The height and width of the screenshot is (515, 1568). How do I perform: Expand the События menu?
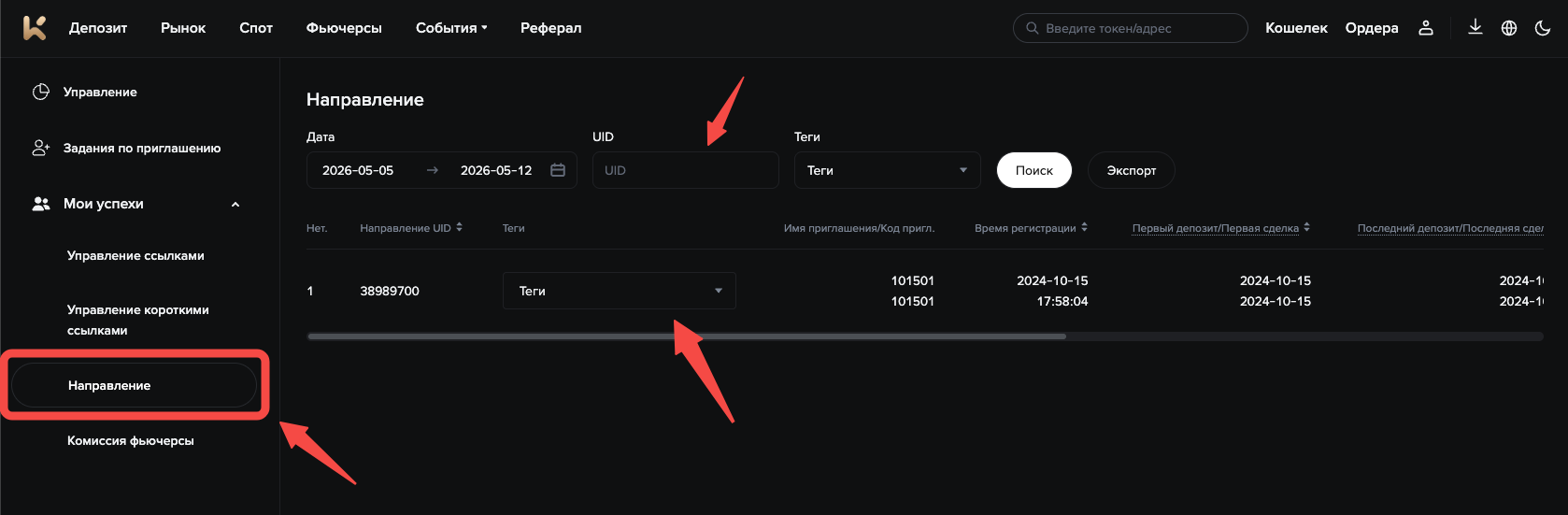pos(452,28)
